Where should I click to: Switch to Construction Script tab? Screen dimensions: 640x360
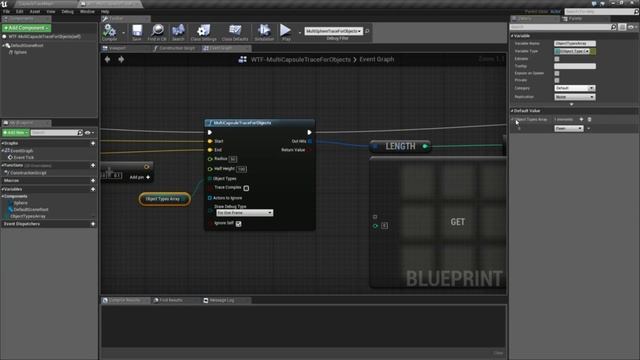(x=177, y=48)
